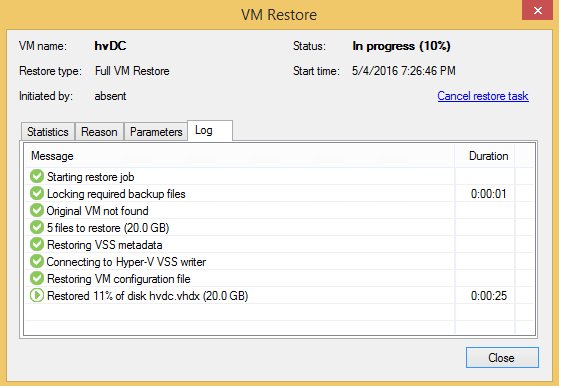This screenshot has height=388, width=561.
Task: Open the Parameters tab
Action: tap(156, 132)
